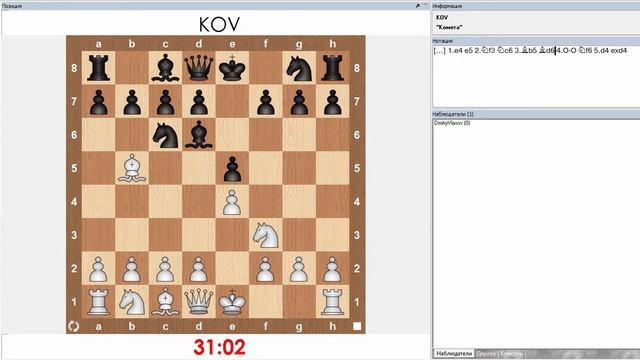Click the Позиция panel title
This screenshot has height=360, width=640.
click(12, 6)
